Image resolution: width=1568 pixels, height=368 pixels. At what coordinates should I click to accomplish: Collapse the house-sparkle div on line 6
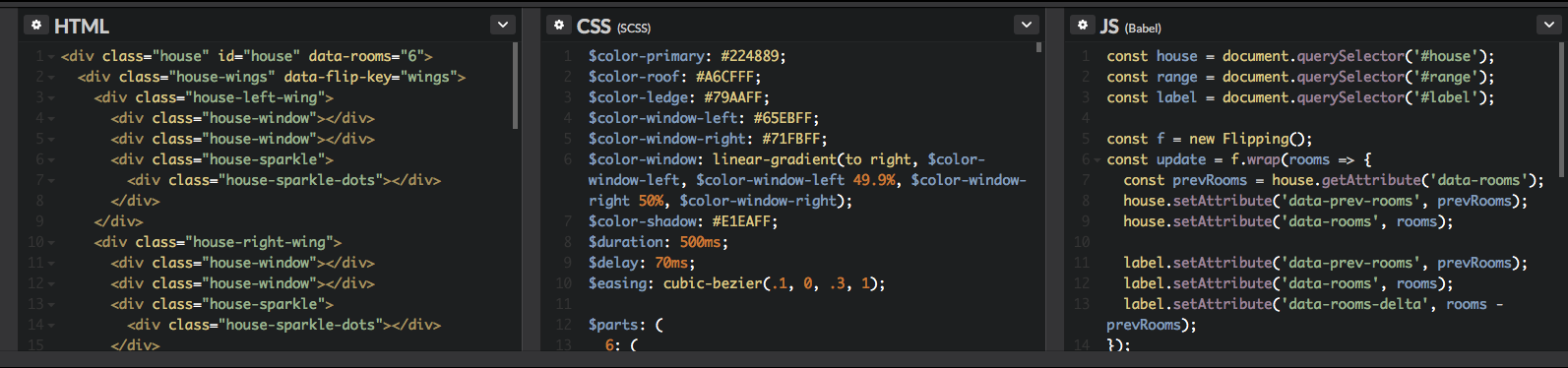[51, 160]
